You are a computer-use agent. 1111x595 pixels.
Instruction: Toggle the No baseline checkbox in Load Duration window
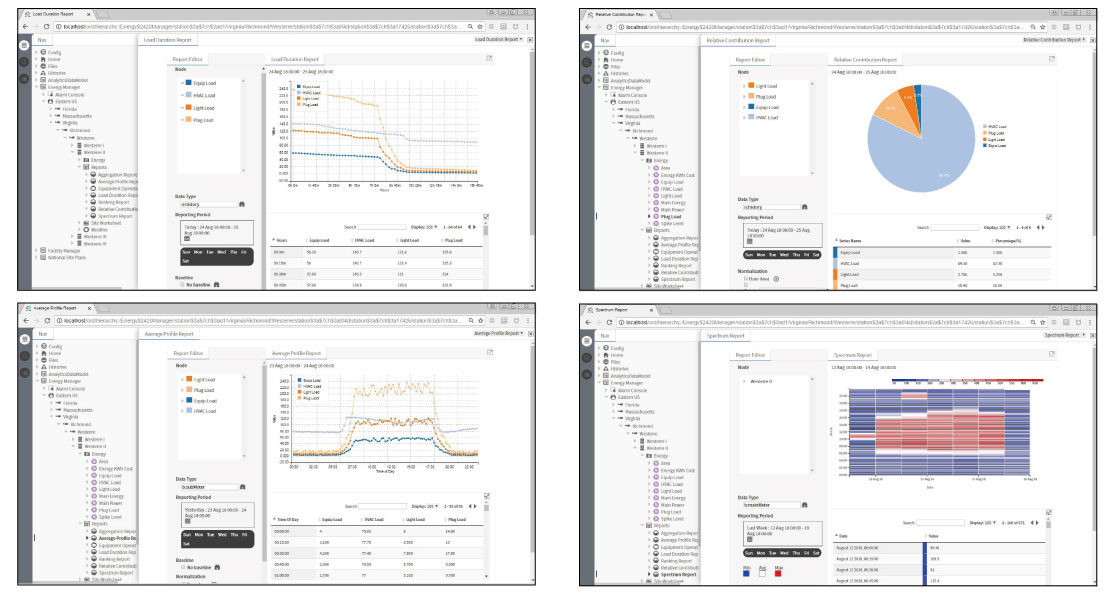coord(182,285)
